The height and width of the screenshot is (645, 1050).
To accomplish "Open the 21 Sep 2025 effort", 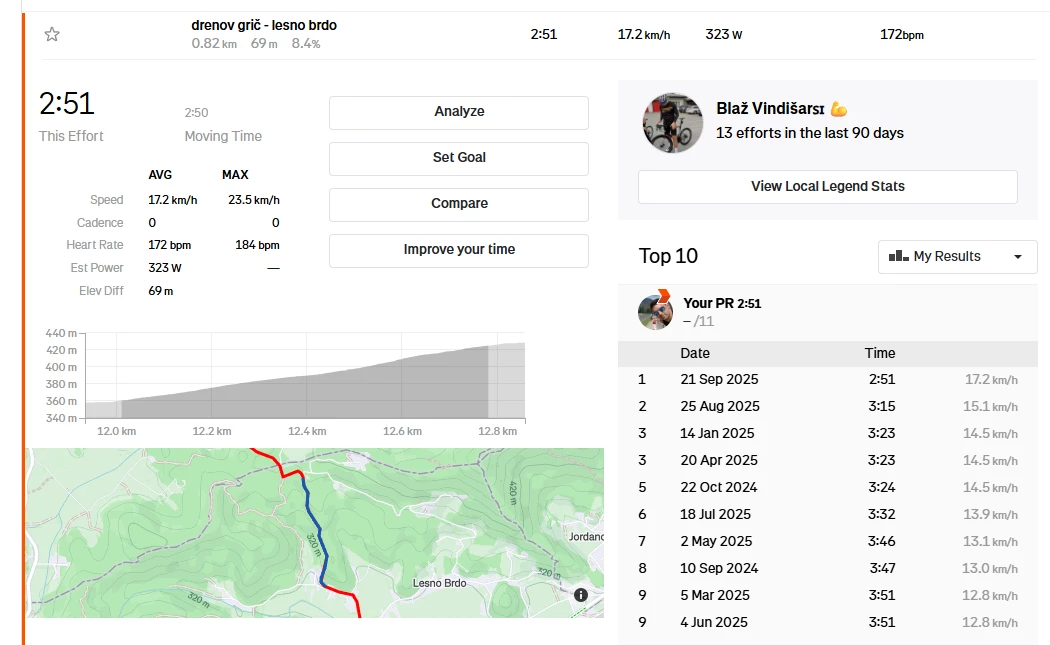I will tap(719, 379).
